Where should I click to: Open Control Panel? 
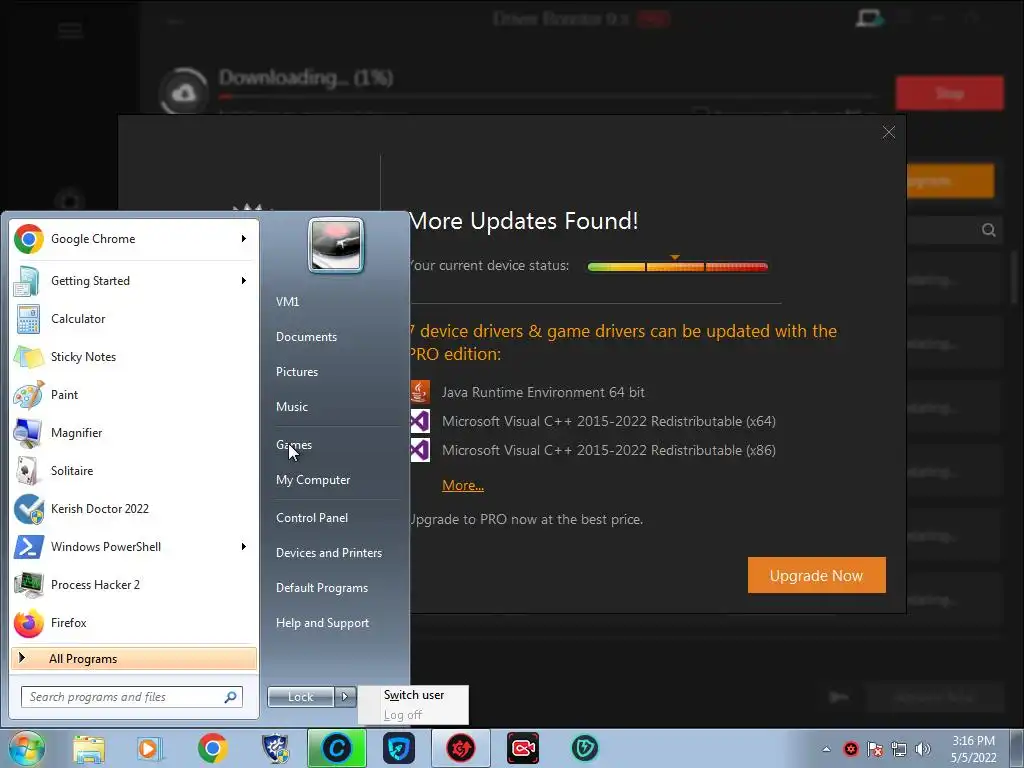312,518
